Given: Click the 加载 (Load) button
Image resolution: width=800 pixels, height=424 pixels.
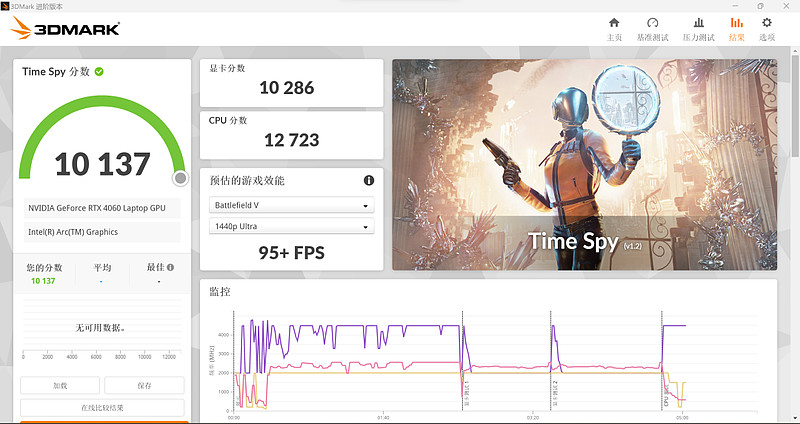Looking at the screenshot, I should click(60, 386).
